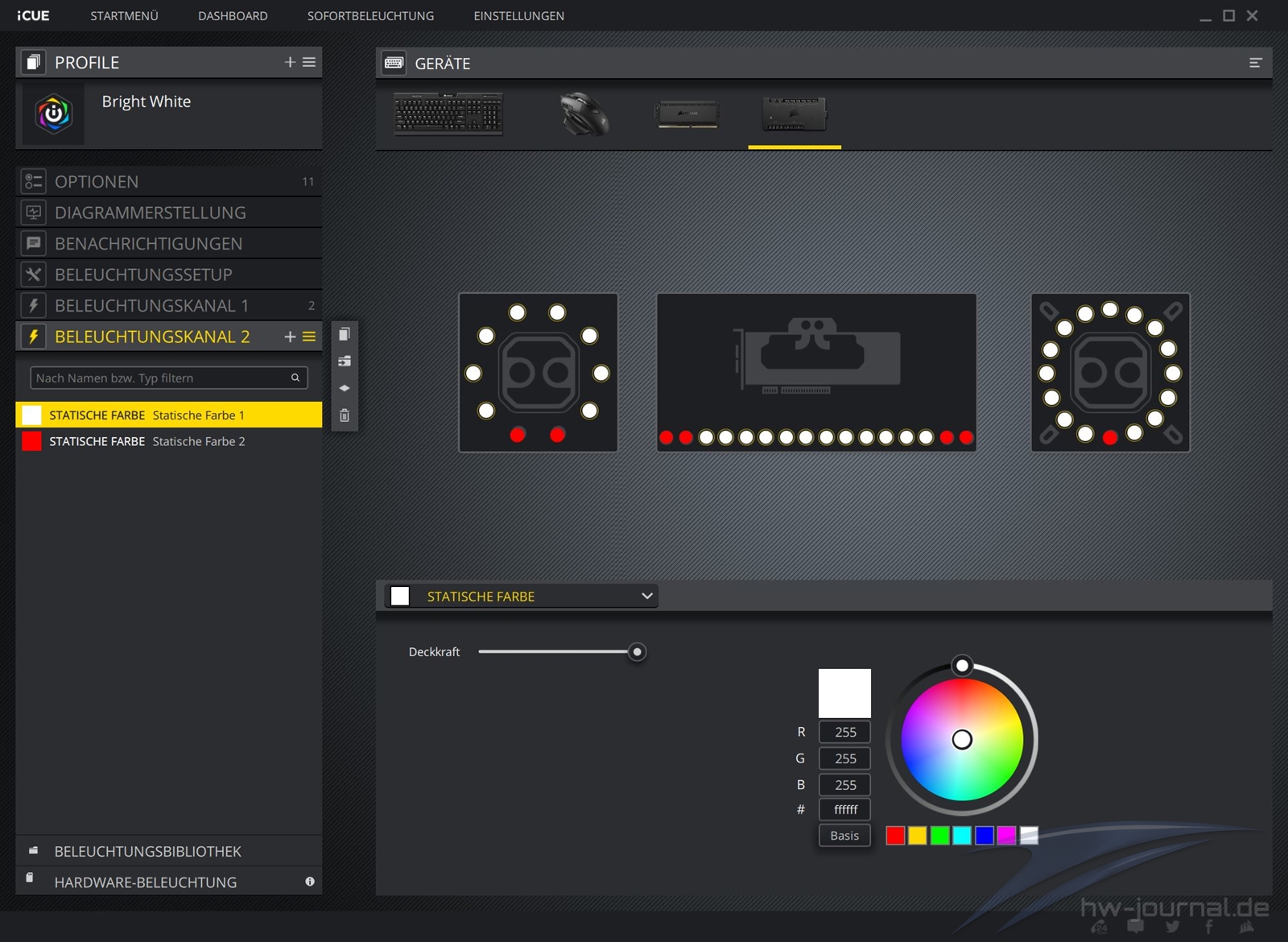This screenshot has height=942, width=1288.
Task: Pick the cyan preset swatch
Action: (x=962, y=836)
